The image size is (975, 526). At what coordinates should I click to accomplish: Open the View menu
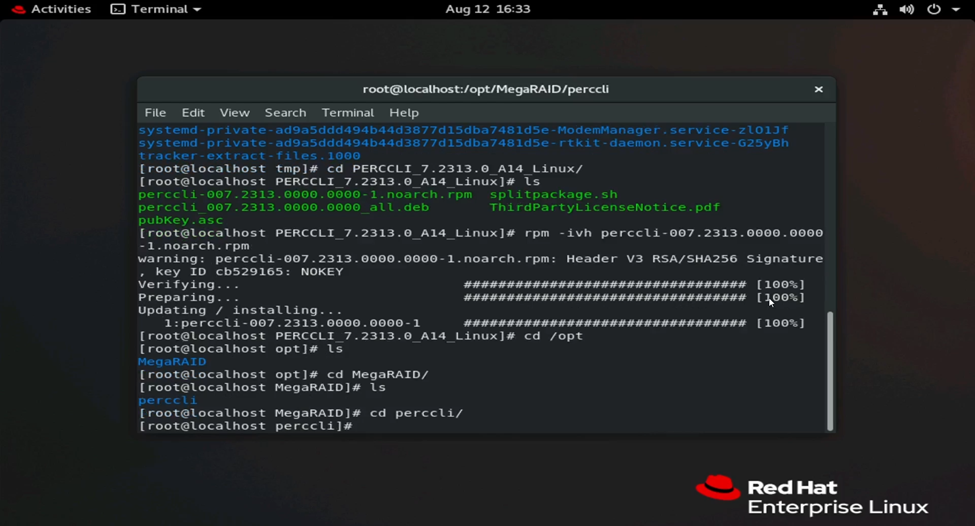[234, 113]
